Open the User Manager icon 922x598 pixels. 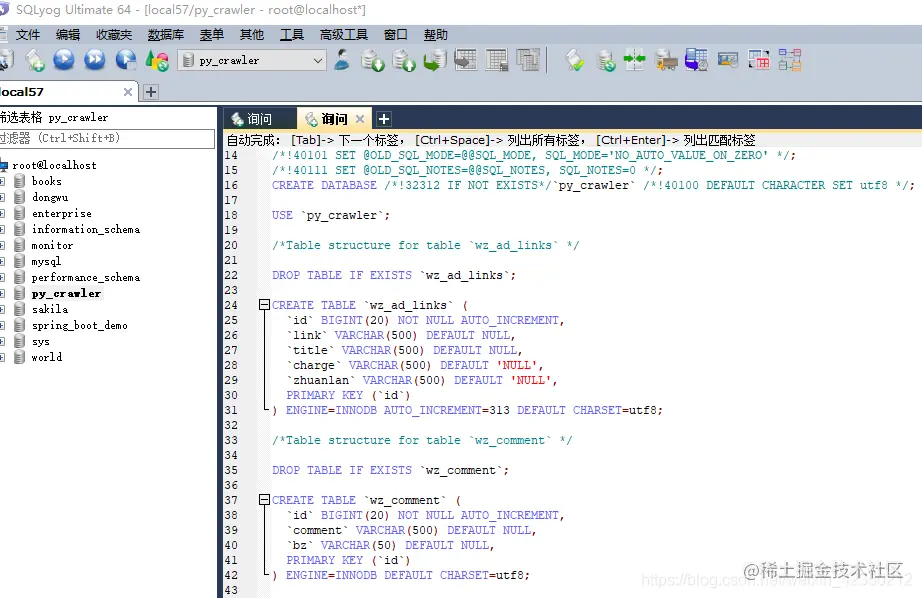[x=343, y=60]
